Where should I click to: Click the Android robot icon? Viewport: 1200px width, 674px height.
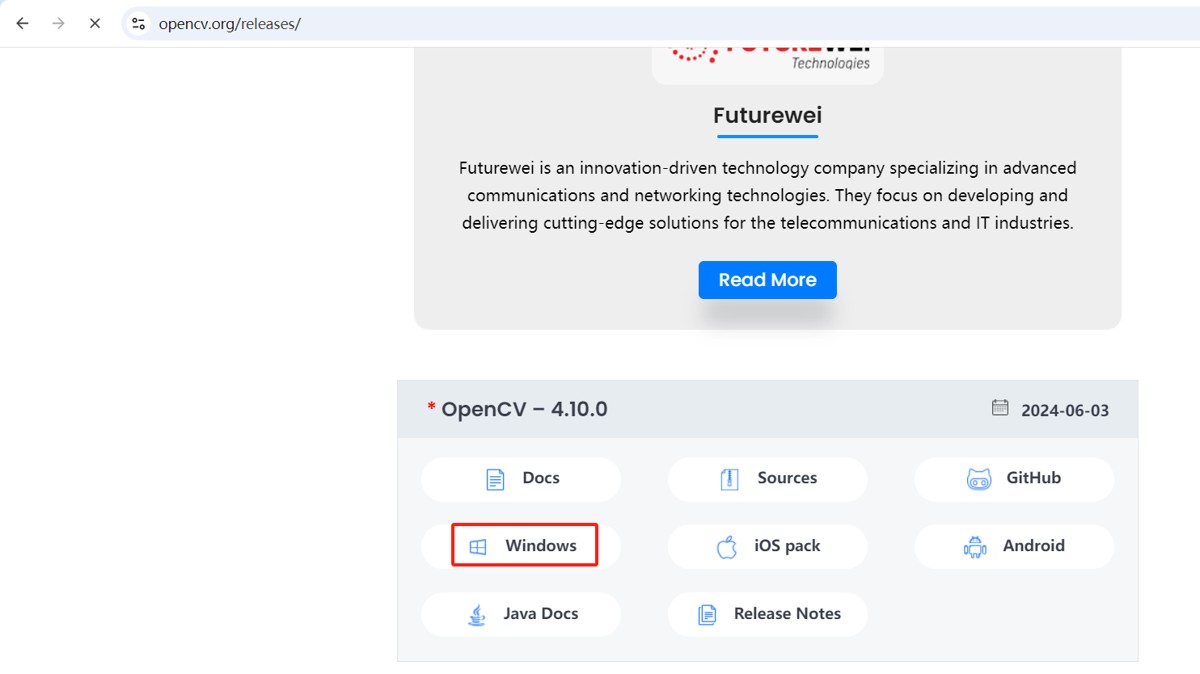975,547
